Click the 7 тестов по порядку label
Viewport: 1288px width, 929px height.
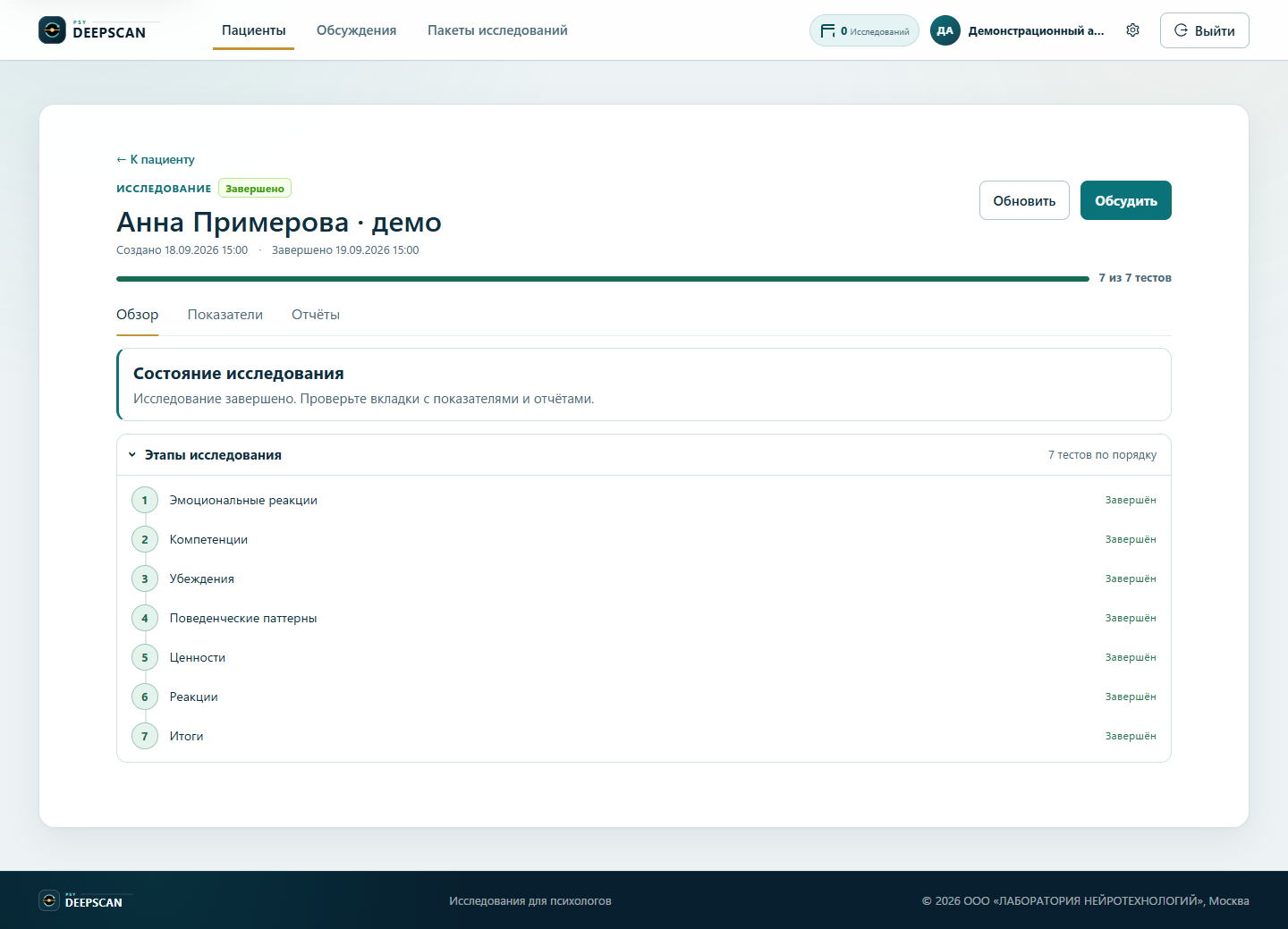pos(1102,455)
